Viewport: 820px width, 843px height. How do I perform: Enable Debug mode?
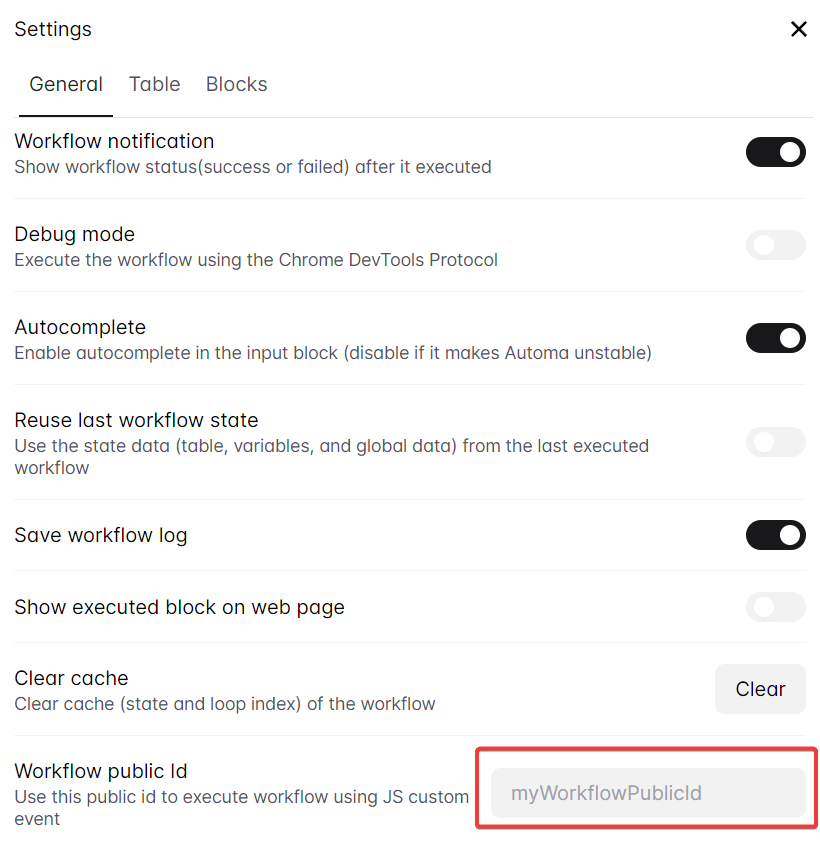coord(775,245)
